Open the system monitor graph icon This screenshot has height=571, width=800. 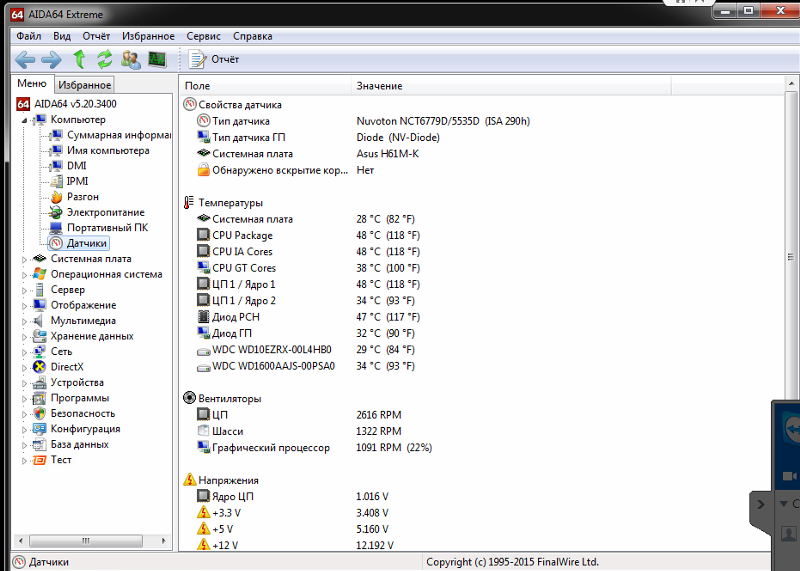157,60
